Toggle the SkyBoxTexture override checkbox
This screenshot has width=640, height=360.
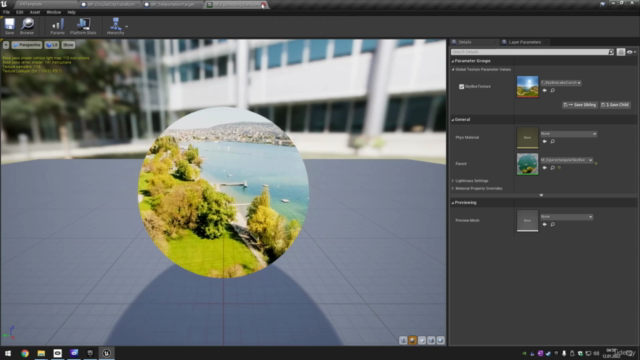click(x=461, y=87)
